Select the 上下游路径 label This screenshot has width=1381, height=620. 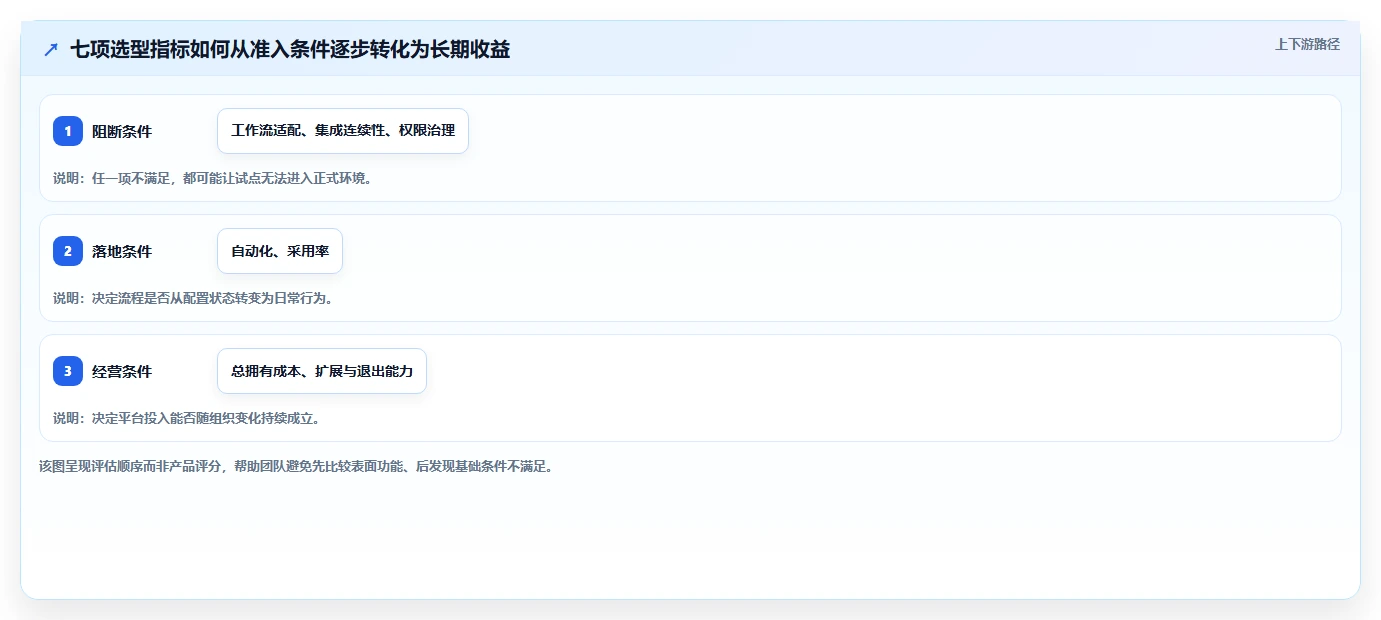(x=1307, y=44)
